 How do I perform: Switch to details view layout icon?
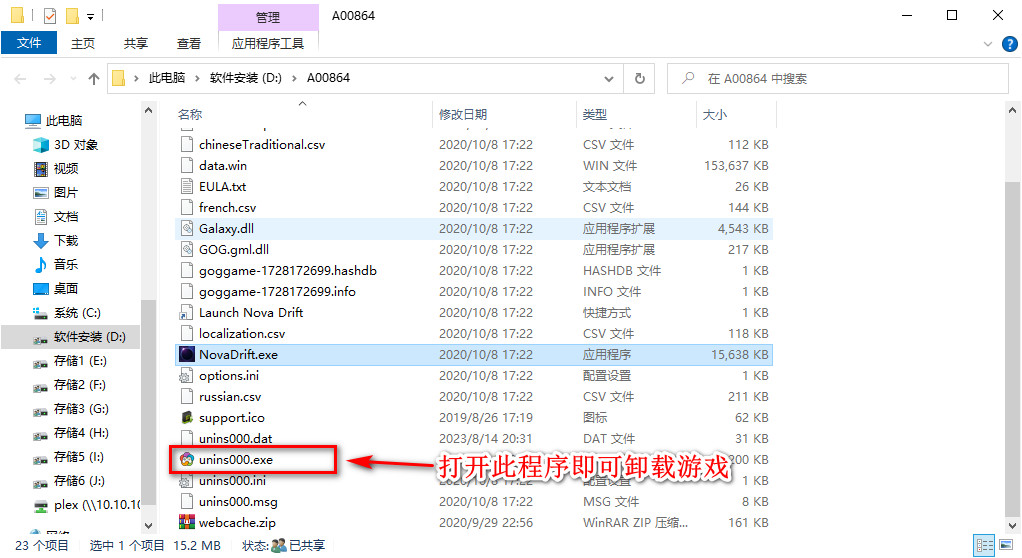(x=986, y=546)
